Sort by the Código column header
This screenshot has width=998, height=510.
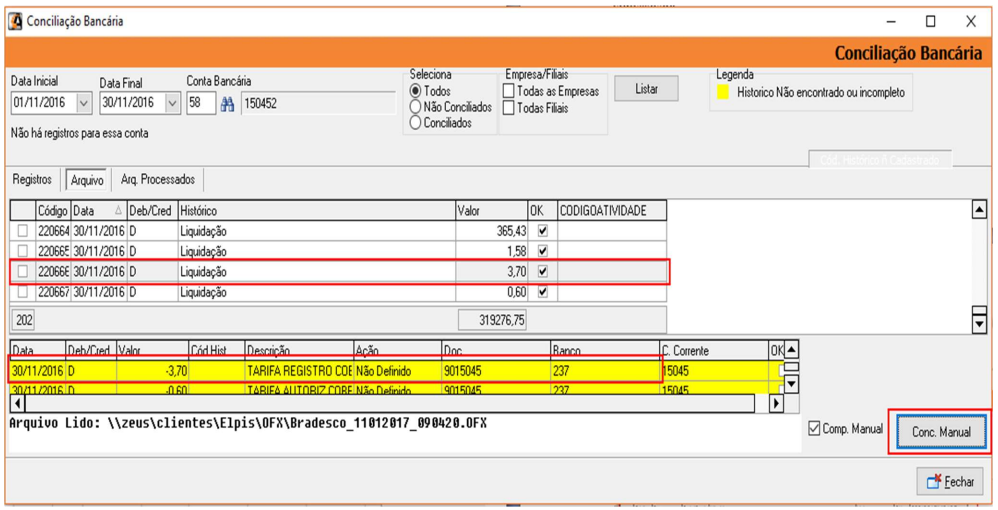pyautogui.click(x=53, y=211)
